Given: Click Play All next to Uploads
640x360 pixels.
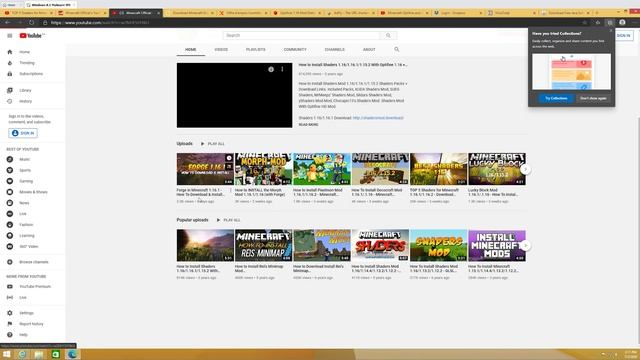Looking at the screenshot, I should (213, 144).
